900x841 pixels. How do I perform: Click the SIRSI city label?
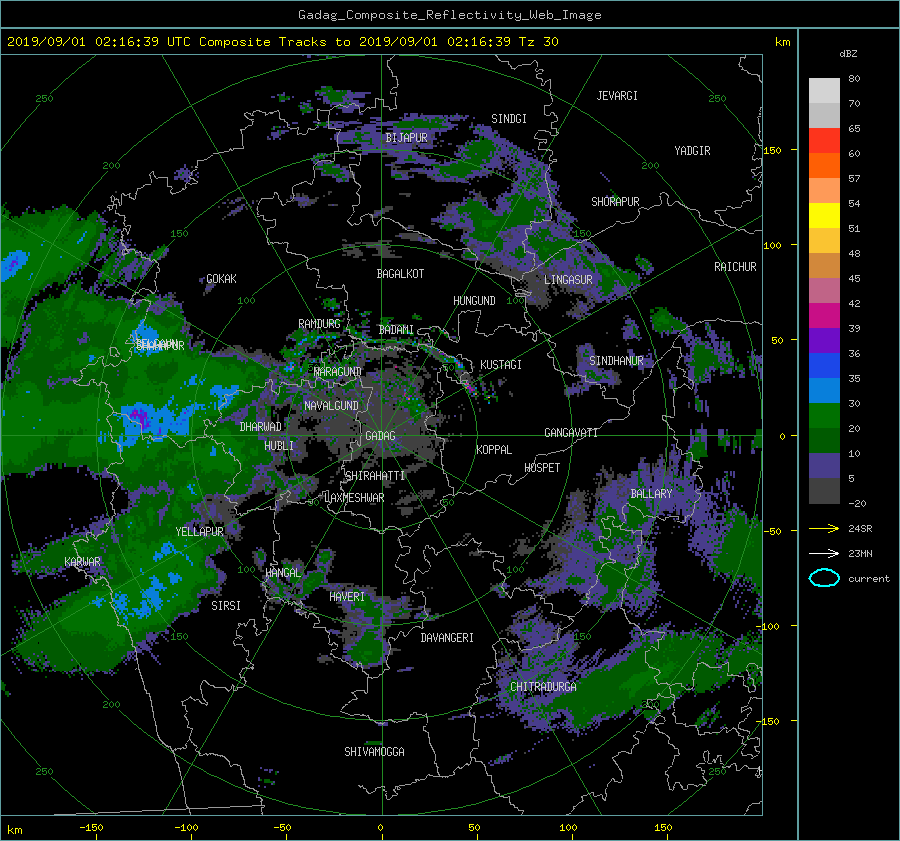[226, 606]
